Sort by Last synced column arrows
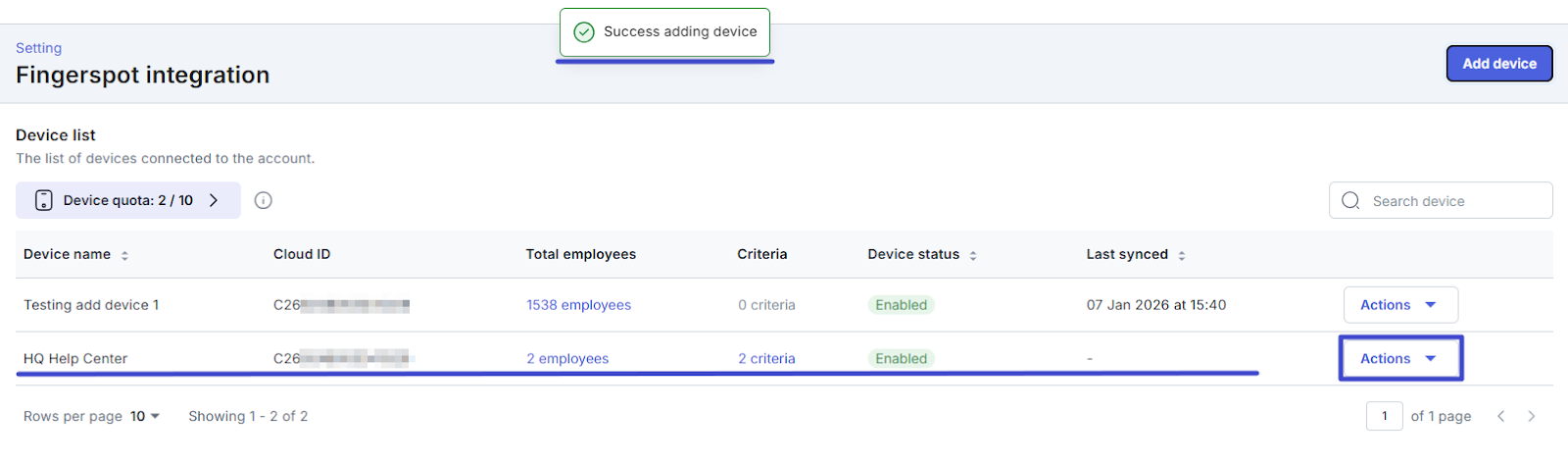This screenshot has width=1568, height=463. pos(1182,255)
